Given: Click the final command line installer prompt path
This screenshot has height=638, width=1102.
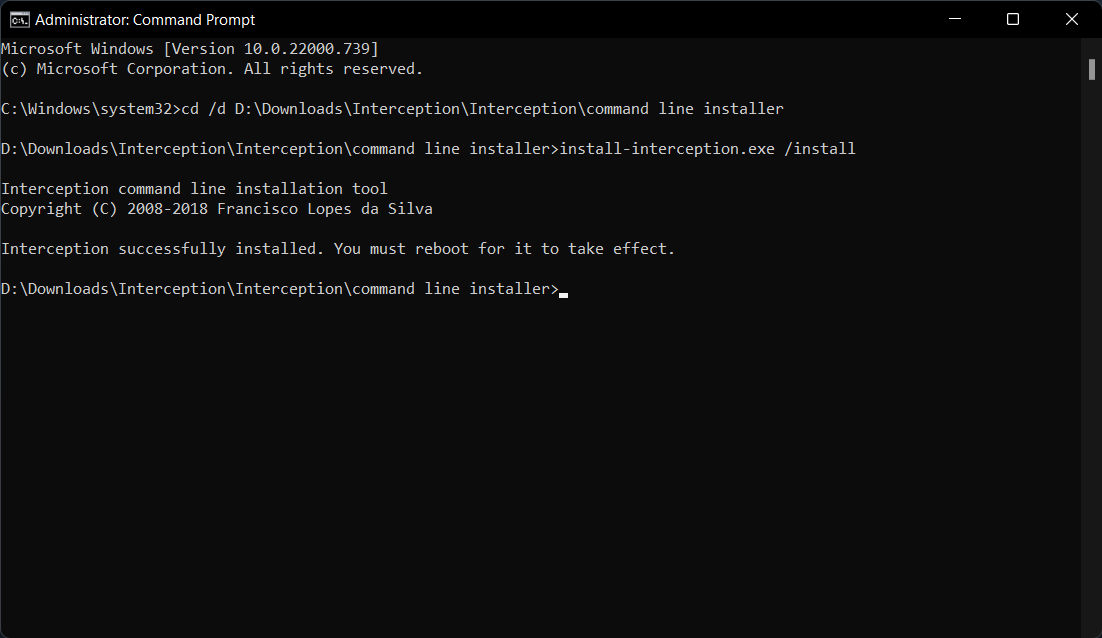Looking at the screenshot, I should [280, 289].
